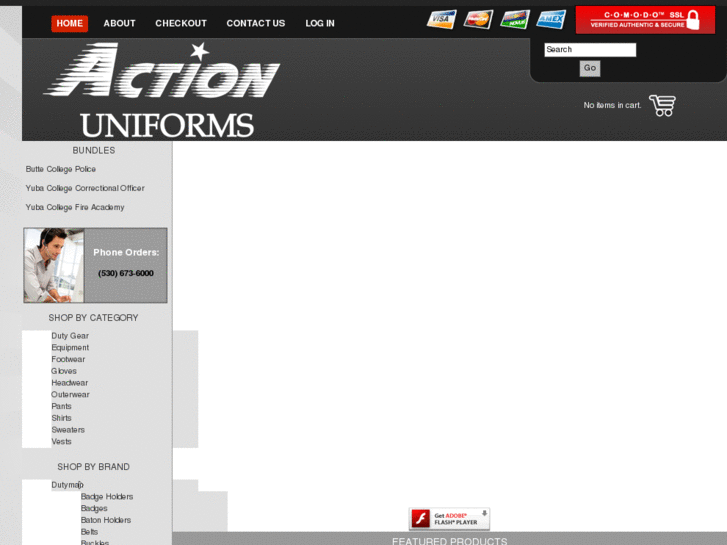Open the Vests category
727x545 pixels.
point(61,442)
